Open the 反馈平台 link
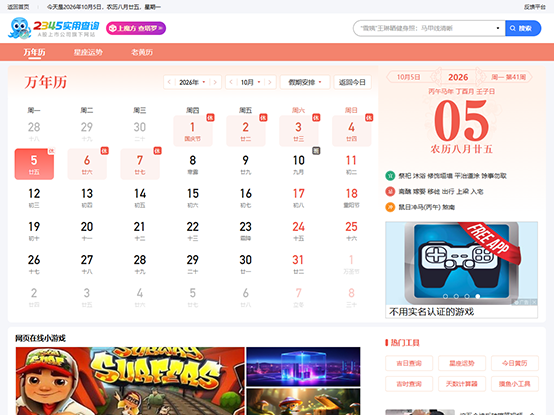The image size is (554, 415). [x=535, y=7]
